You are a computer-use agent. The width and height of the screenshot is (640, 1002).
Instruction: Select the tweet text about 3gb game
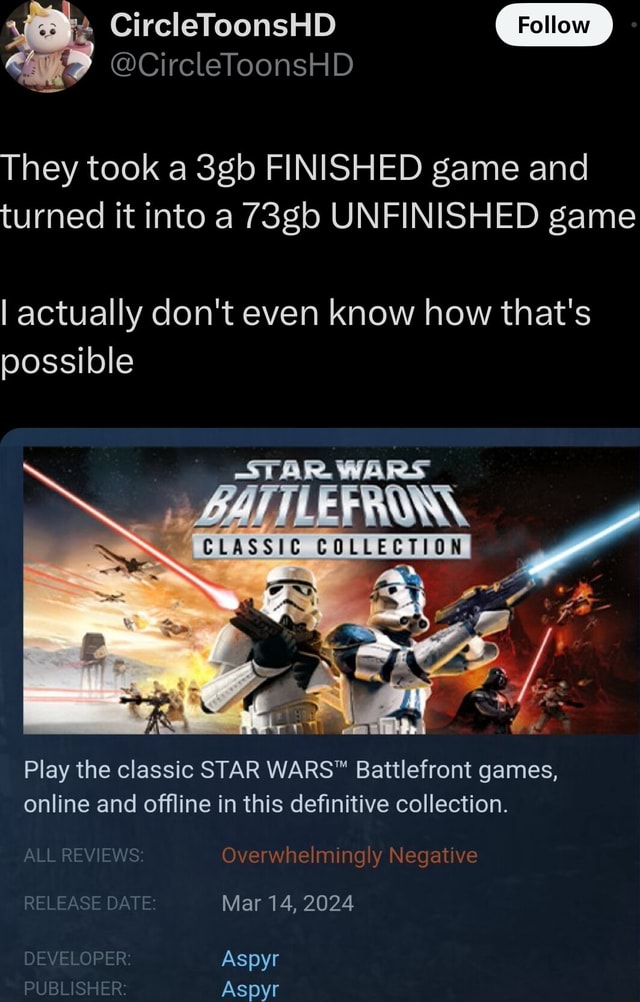[318, 264]
